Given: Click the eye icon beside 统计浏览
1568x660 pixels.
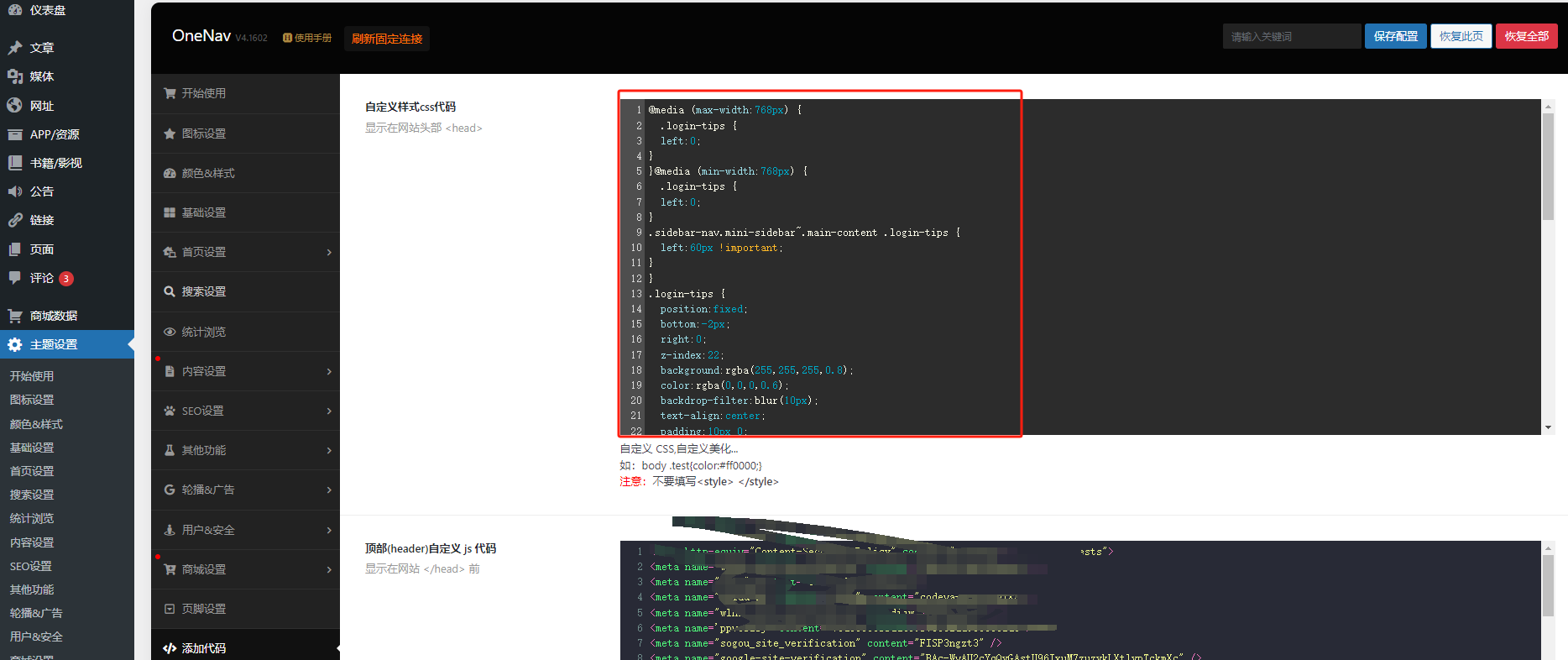Looking at the screenshot, I should coord(170,332).
